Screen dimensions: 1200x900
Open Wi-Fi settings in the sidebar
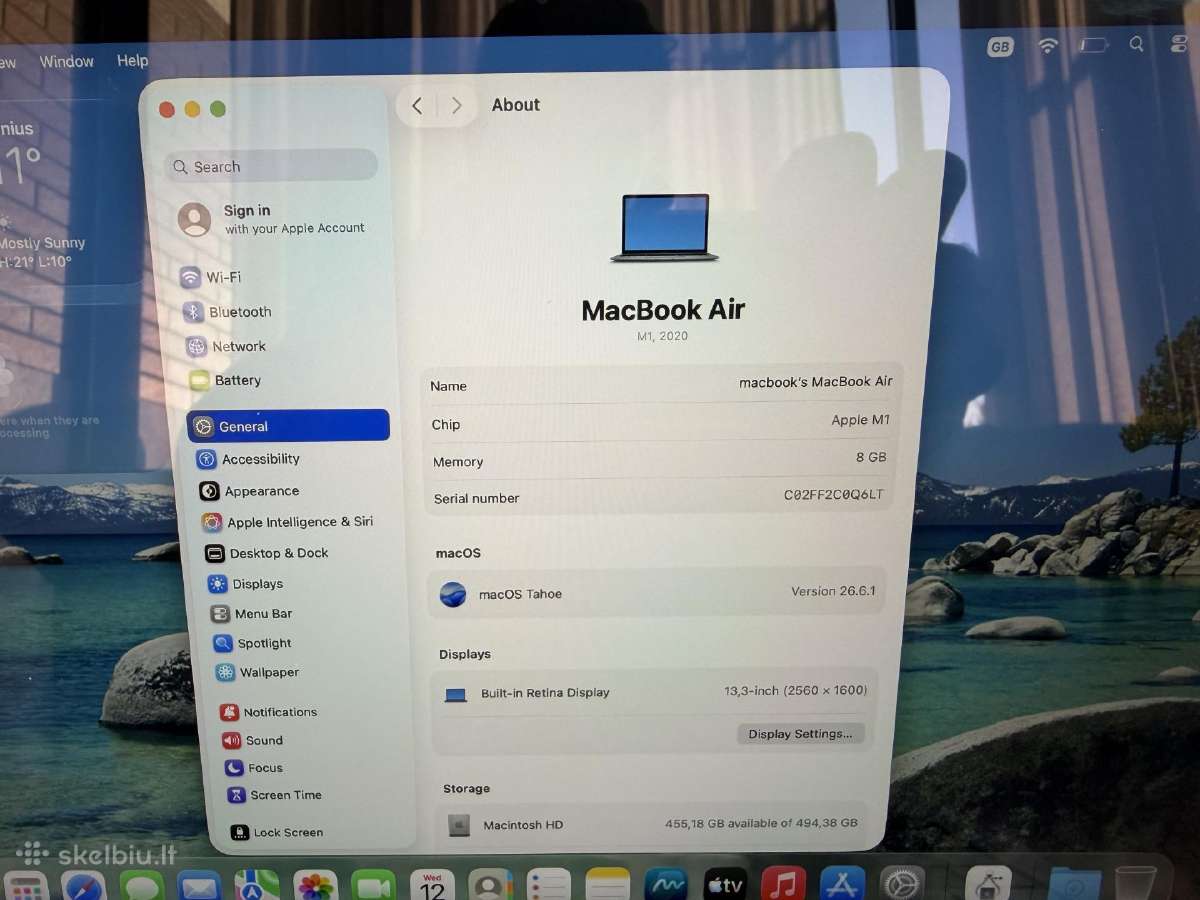211,277
